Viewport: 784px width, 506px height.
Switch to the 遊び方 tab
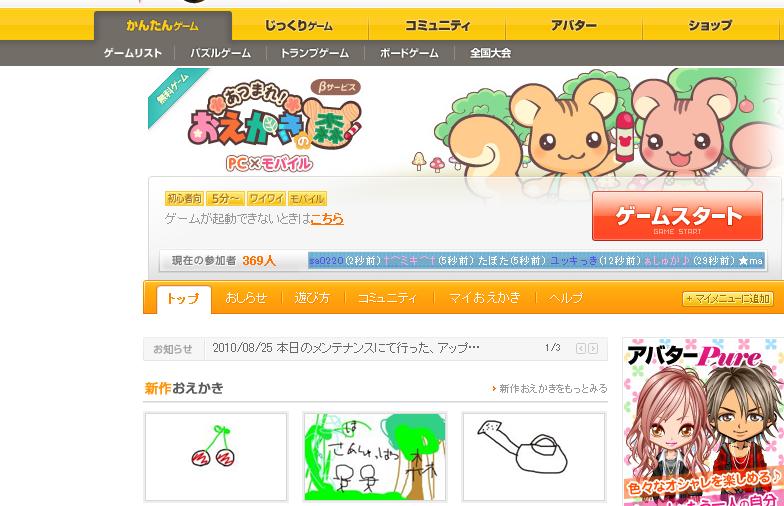coord(312,298)
